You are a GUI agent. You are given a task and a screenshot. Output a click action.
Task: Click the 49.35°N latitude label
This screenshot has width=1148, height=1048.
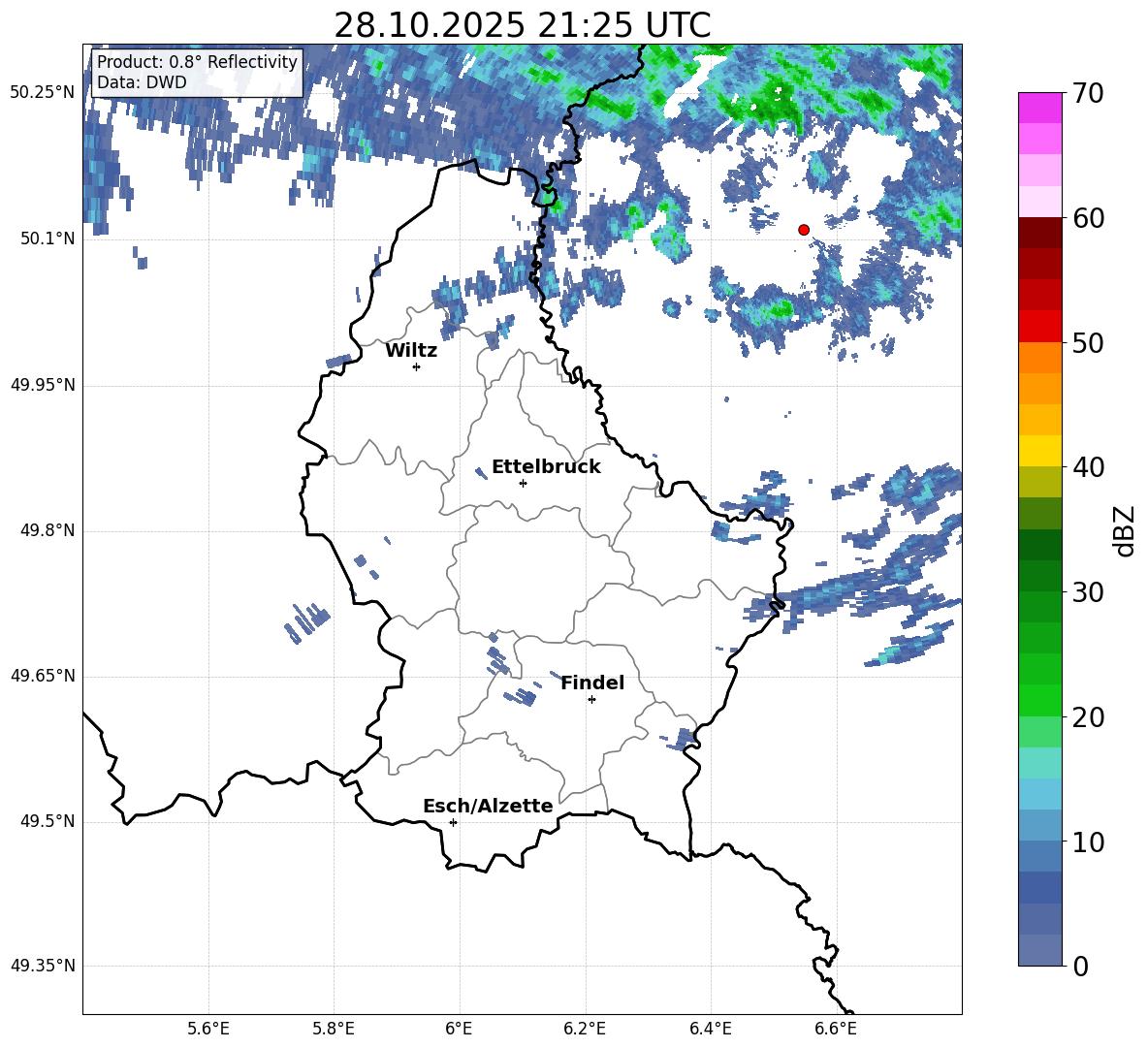[x=43, y=966]
